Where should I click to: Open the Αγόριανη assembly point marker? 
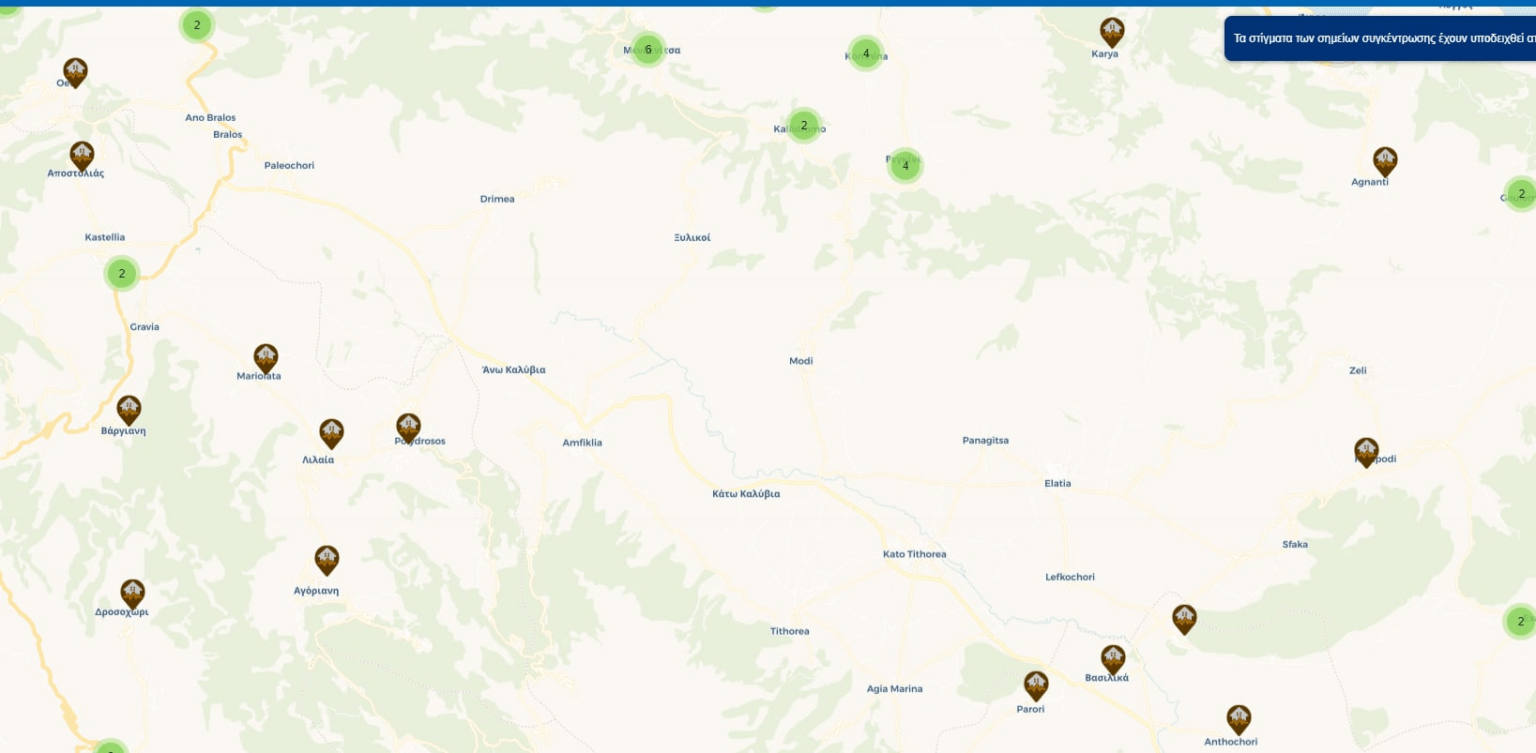(327, 560)
